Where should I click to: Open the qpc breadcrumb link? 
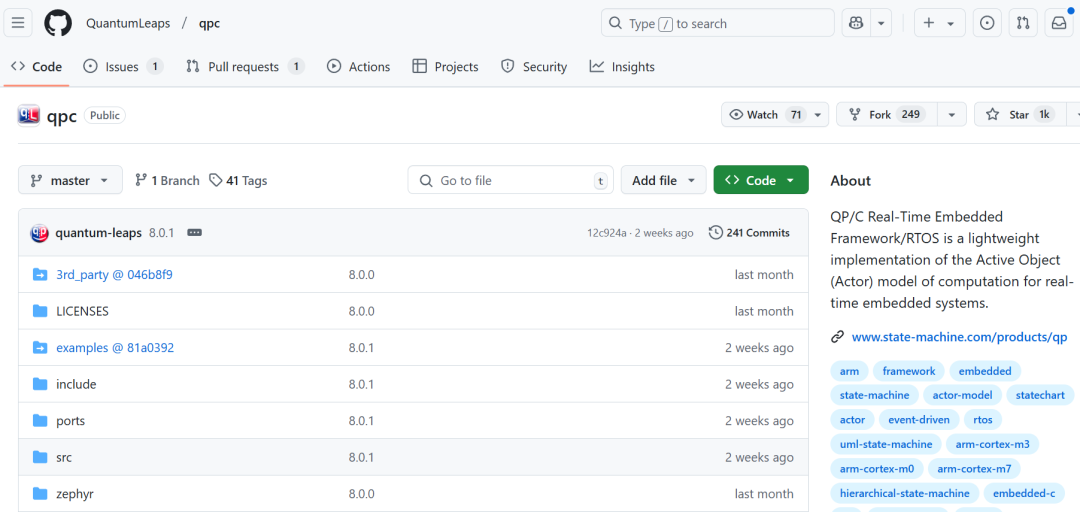point(209,23)
